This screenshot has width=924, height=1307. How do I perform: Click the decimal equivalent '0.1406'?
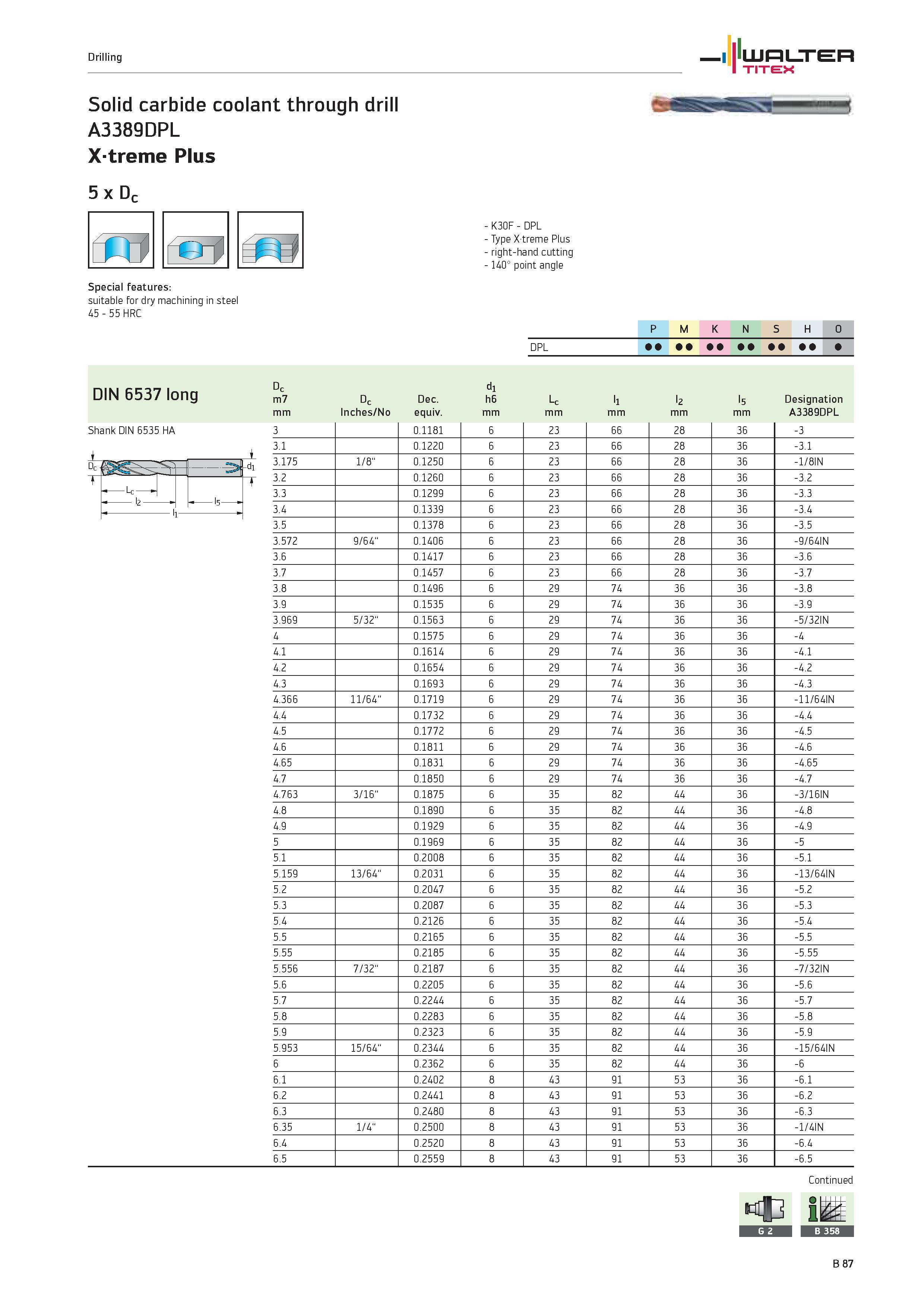tap(428, 541)
